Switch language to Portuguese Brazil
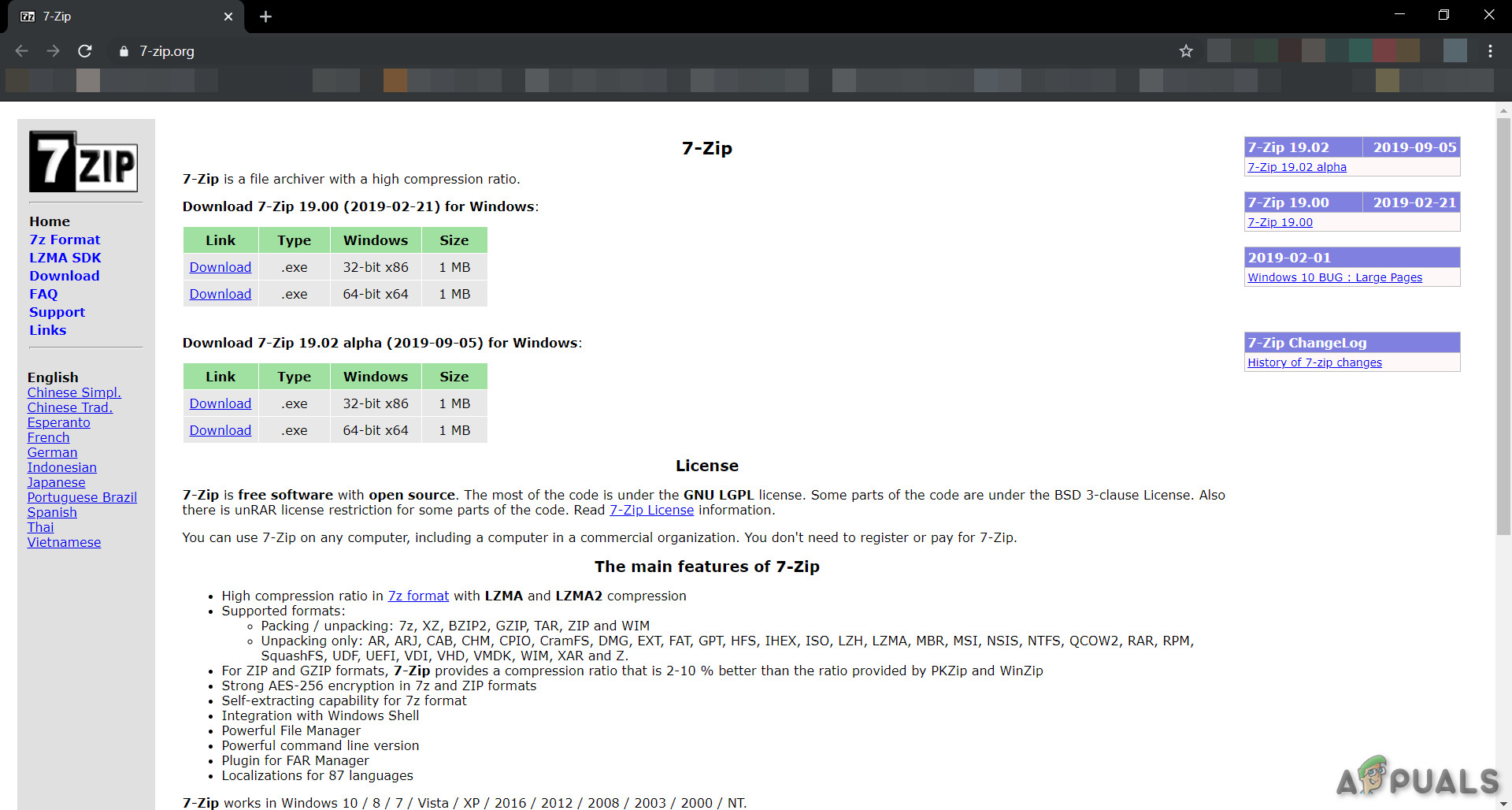 click(82, 497)
